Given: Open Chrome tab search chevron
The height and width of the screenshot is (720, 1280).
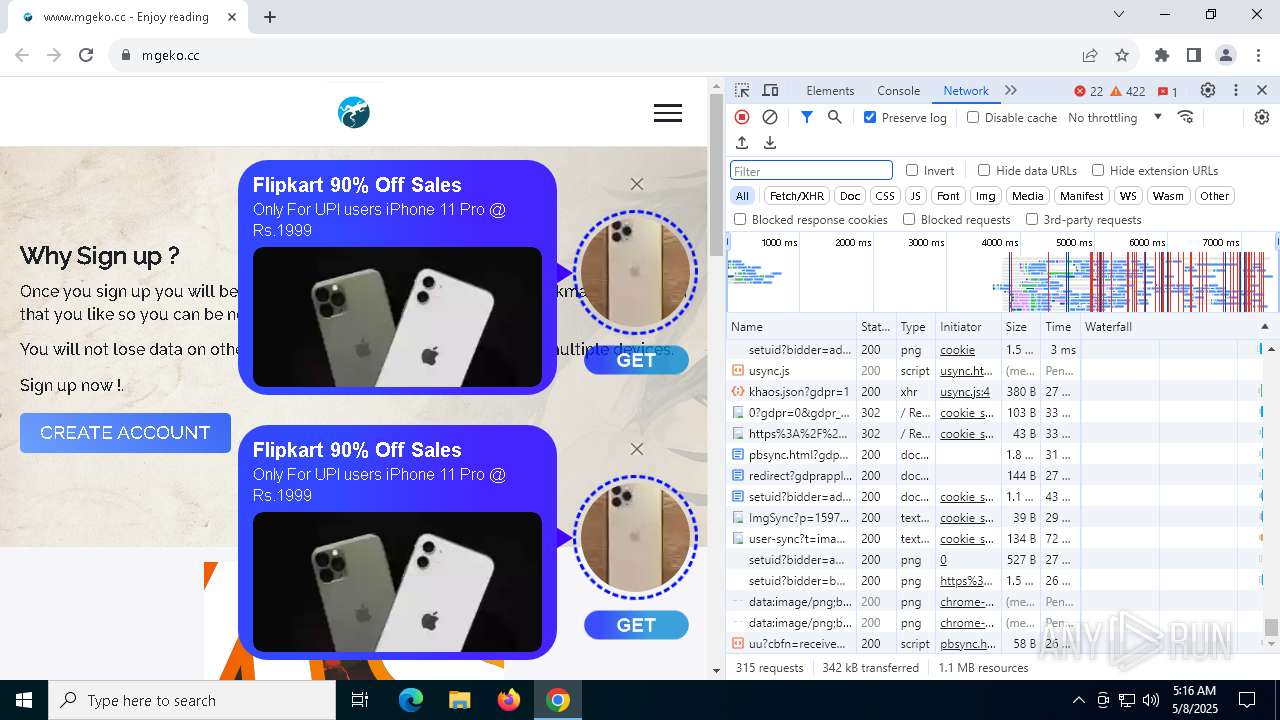Looking at the screenshot, I should (1119, 14).
